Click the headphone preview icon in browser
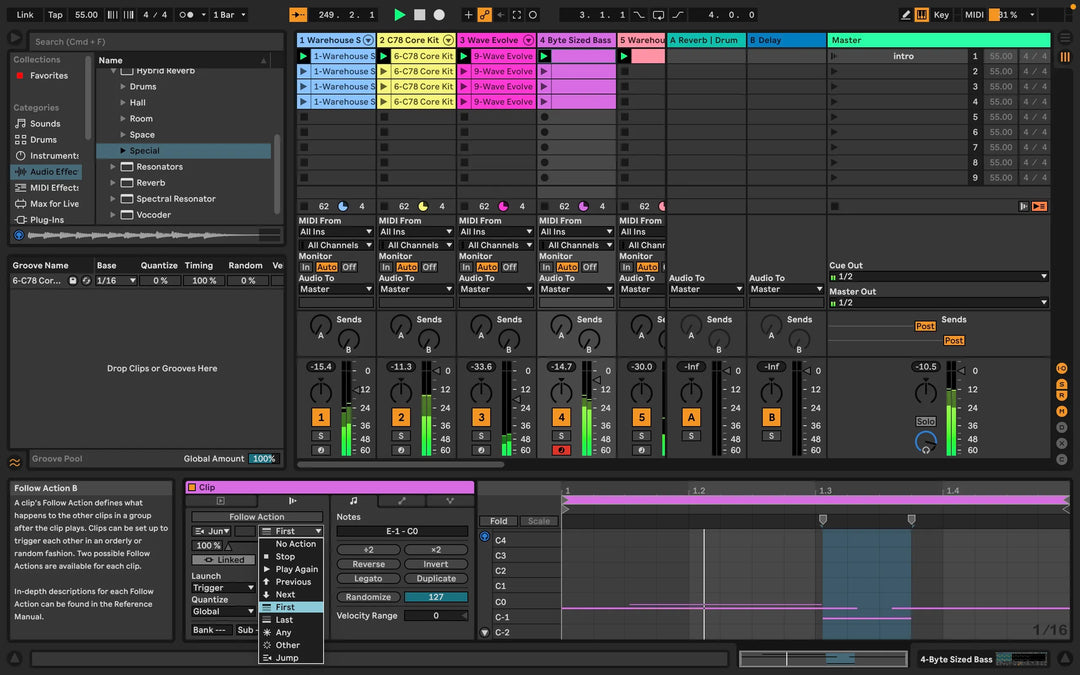This screenshot has width=1080, height=675. (x=18, y=235)
